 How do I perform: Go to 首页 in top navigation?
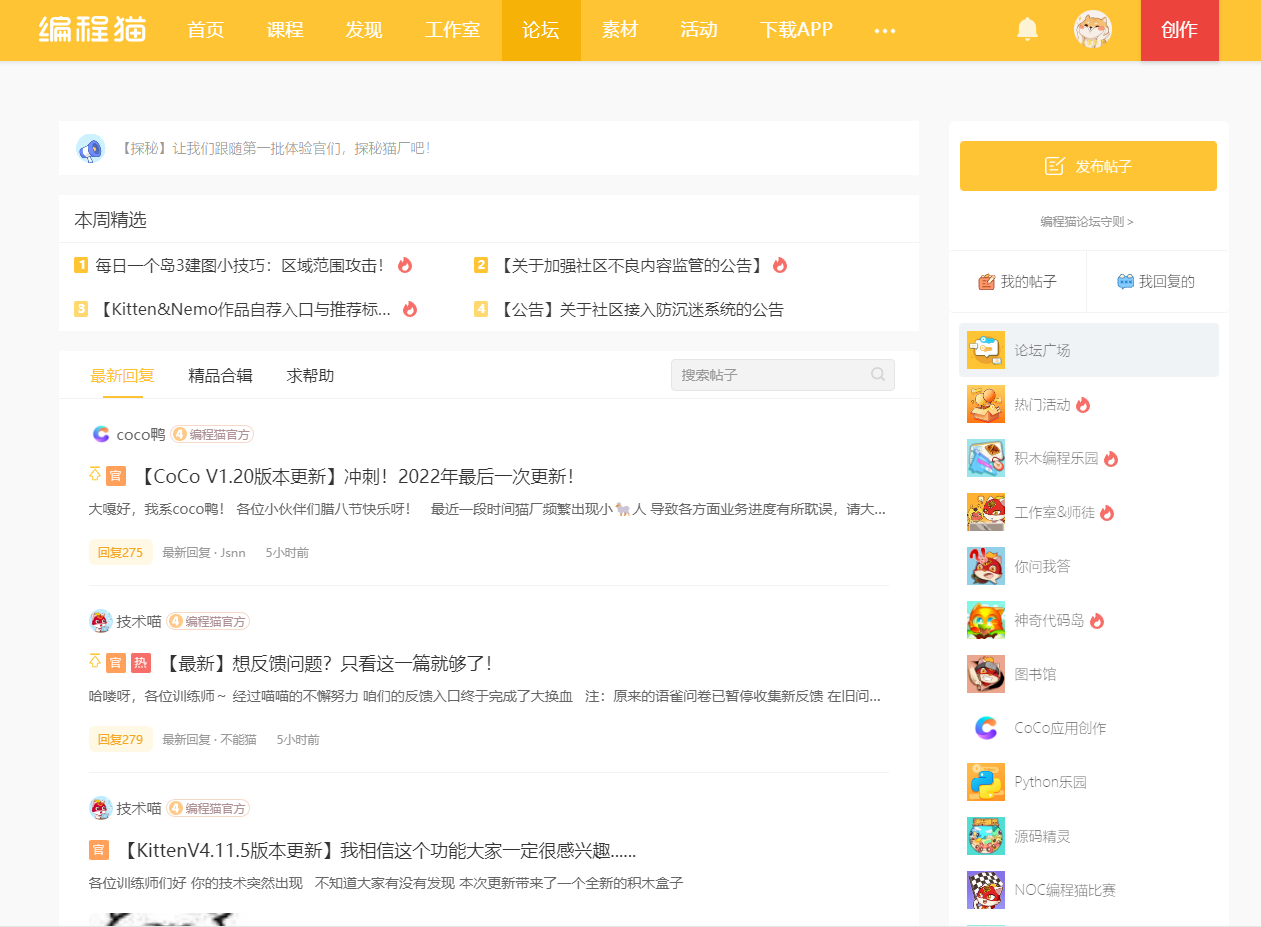click(206, 29)
